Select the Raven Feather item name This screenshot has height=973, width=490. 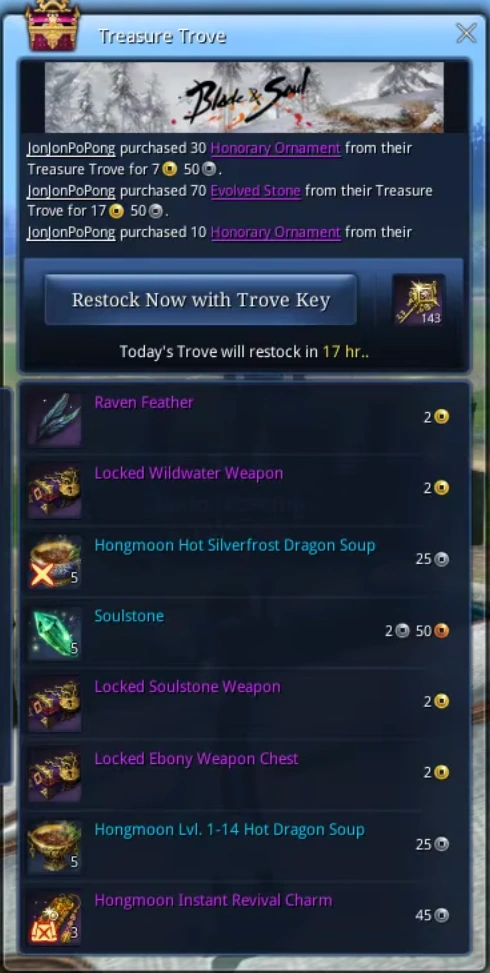pos(144,402)
